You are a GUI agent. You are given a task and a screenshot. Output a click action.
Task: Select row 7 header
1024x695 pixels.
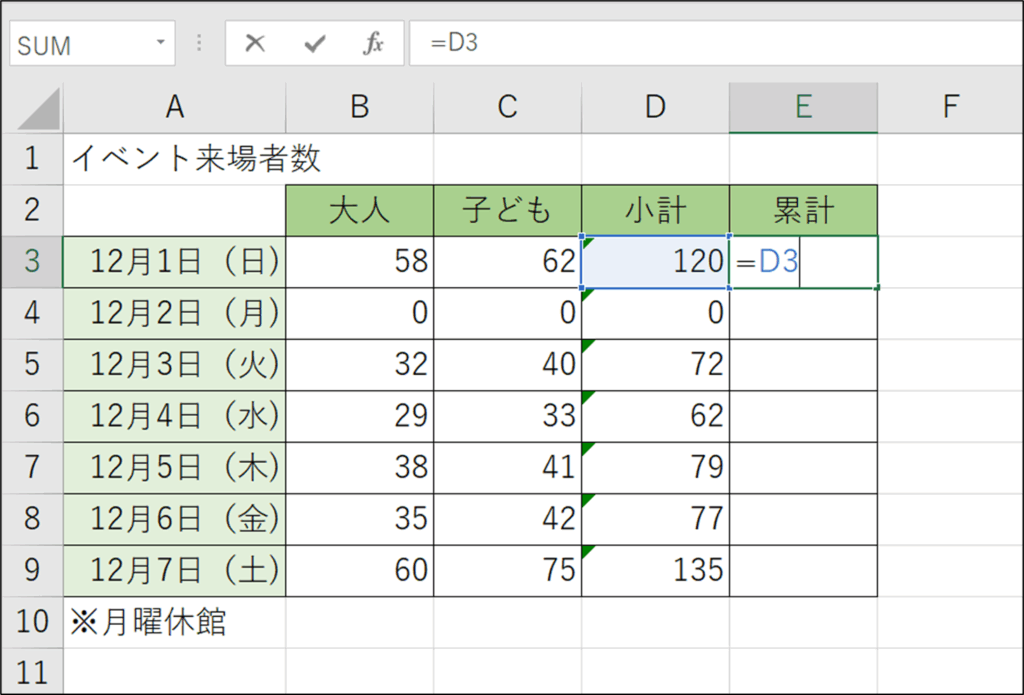point(32,468)
